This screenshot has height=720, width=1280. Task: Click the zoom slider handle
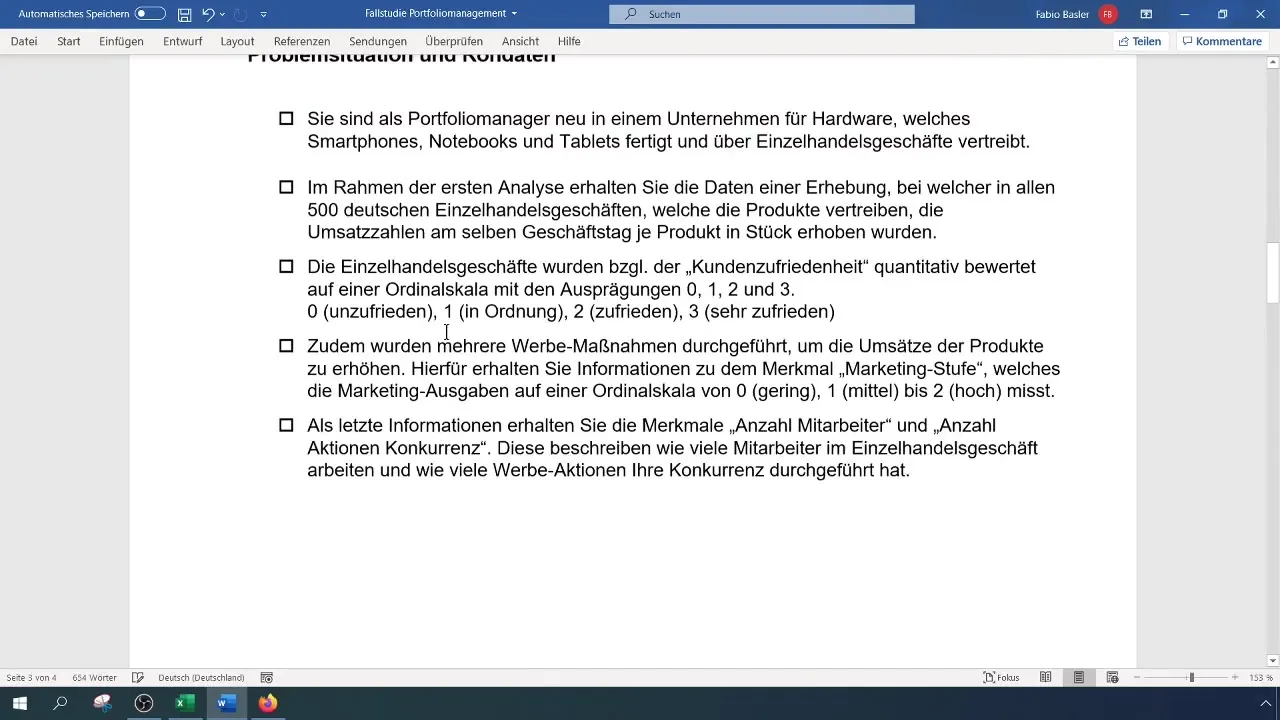coord(1191,677)
